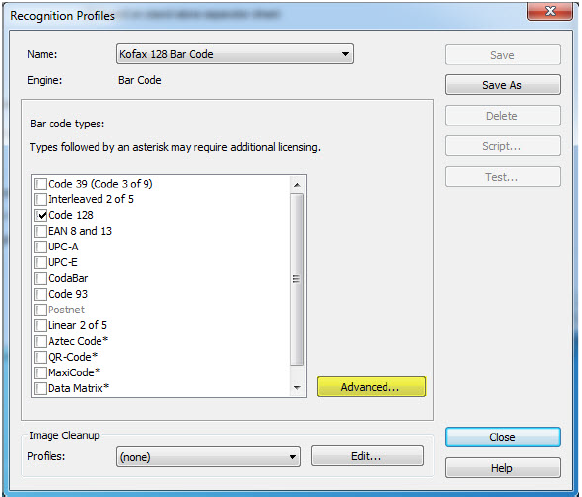Tick the EAN 8 and 13 checkbox
The width and height of the screenshot is (582, 497).
pyautogui.click(x=40, y=231)
